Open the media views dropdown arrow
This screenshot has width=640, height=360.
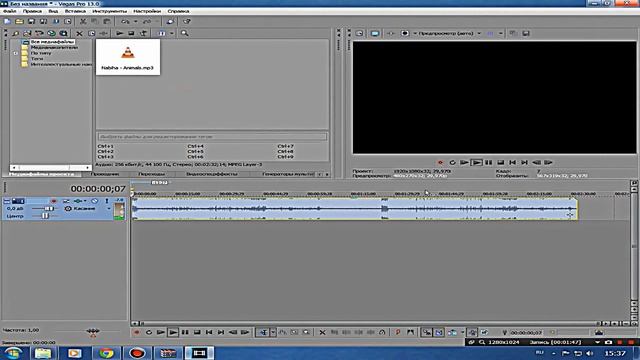coord(172,33)
